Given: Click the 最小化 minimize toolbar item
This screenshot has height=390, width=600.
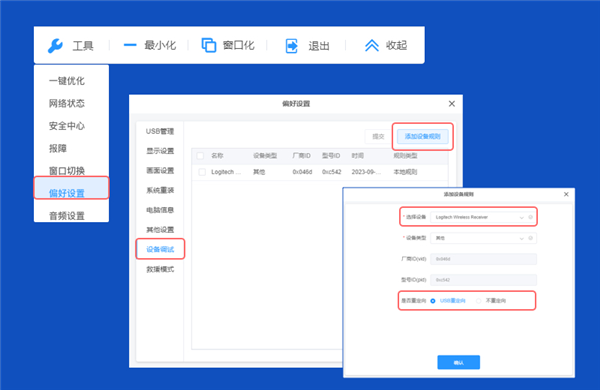Looking at the screenshot, I should 150,45.
